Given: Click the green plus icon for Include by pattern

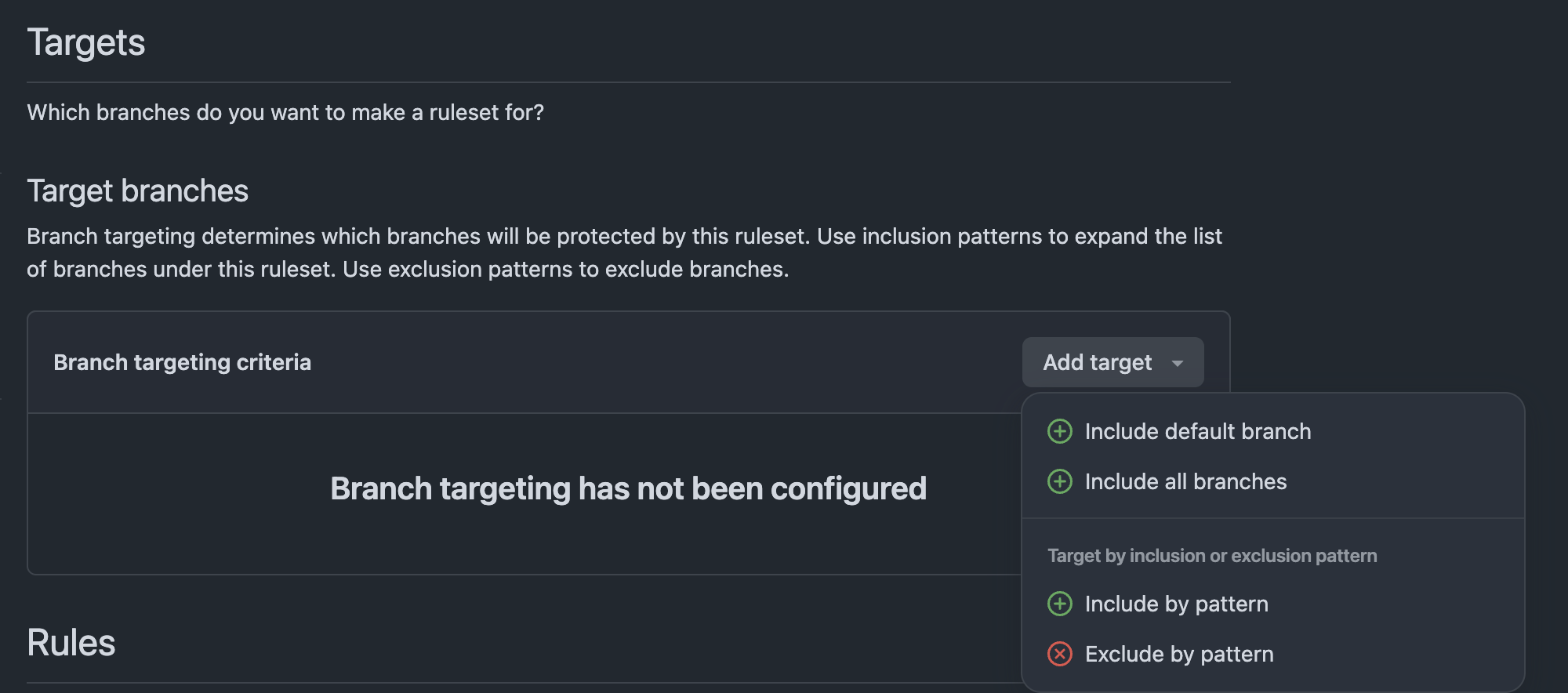Looking at the screenshot, I should coord(1060,604).
